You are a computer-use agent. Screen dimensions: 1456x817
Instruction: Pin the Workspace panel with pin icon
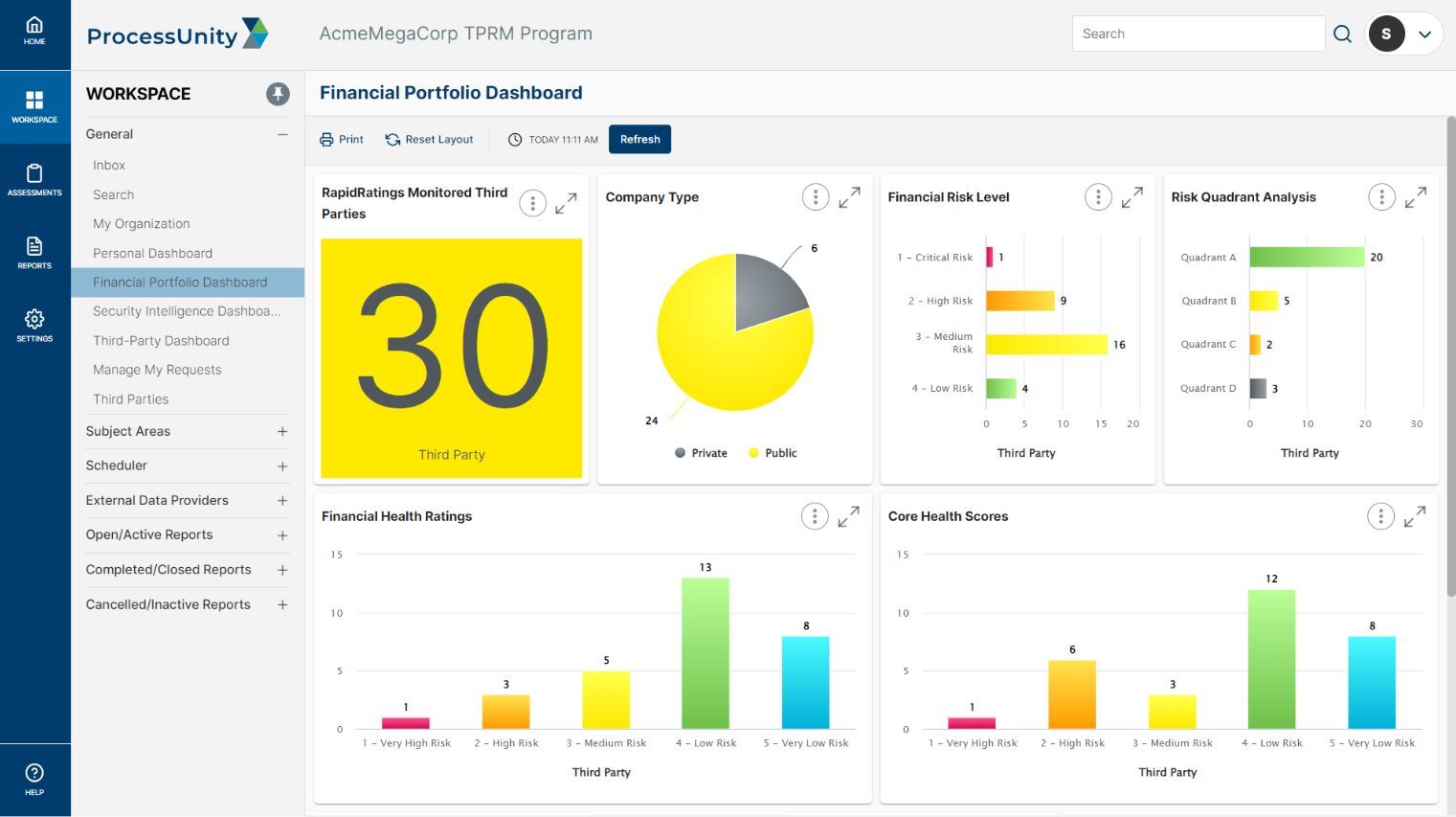coord(278,94)
